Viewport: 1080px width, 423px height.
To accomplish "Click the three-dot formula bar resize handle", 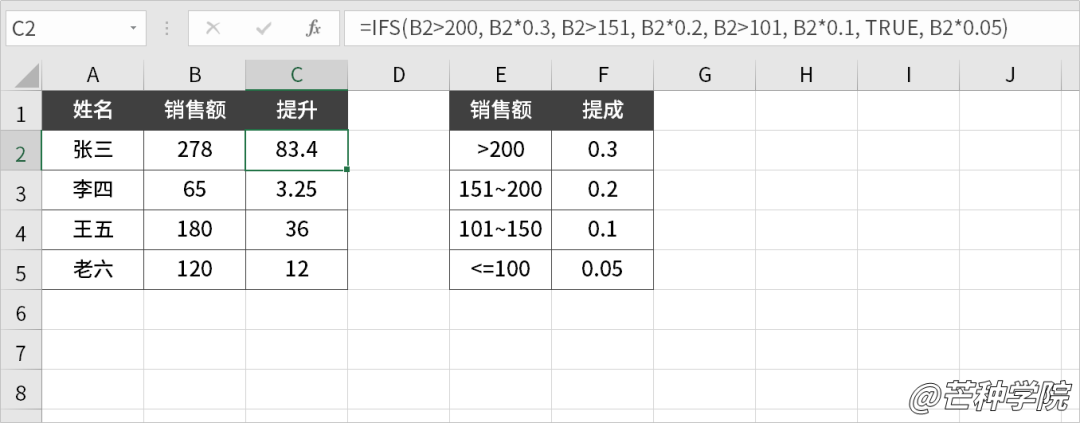I will click(165, 28).
